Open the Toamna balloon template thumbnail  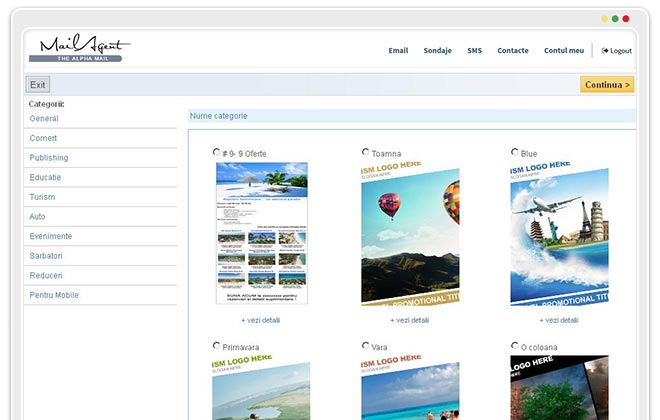[x=410, y=233]
